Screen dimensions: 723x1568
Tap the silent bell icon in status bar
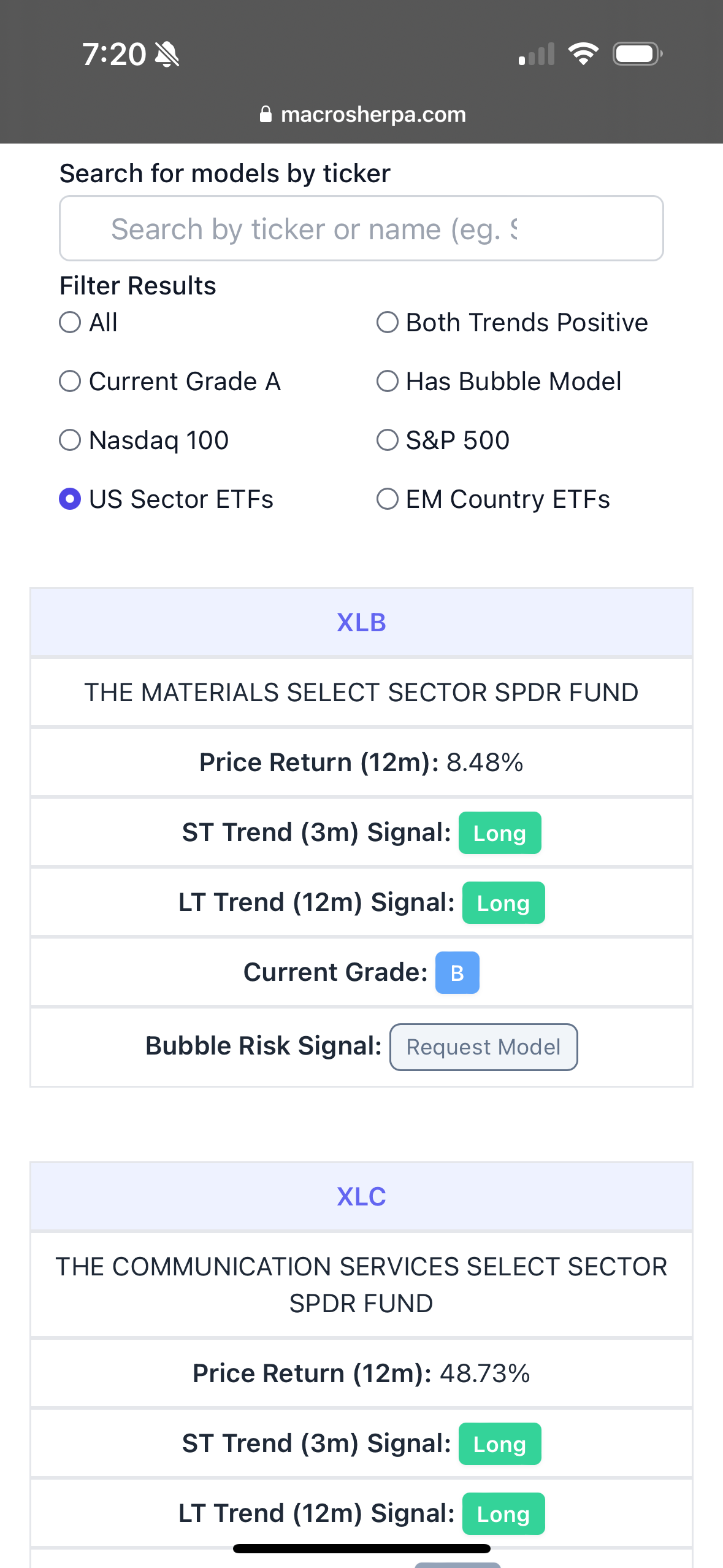(167, 54)
